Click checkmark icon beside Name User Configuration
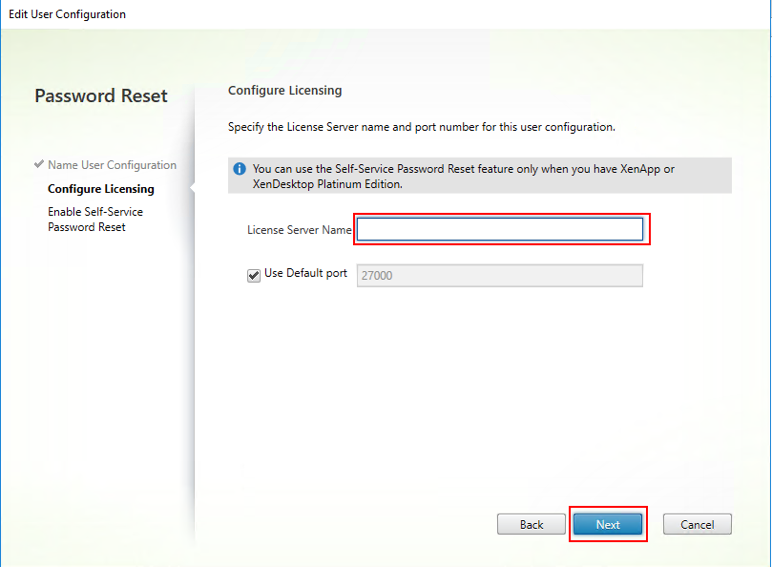772x567 pixels. tap(39, 164)
